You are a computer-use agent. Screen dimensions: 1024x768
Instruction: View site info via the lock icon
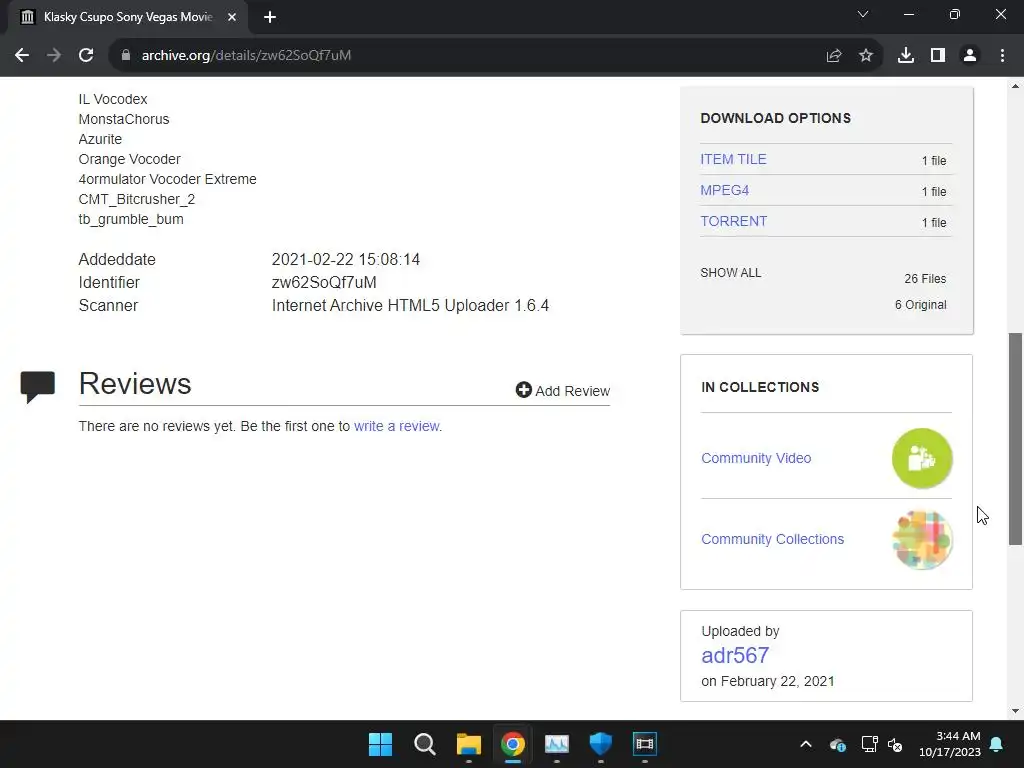click(x=125, y=56)
